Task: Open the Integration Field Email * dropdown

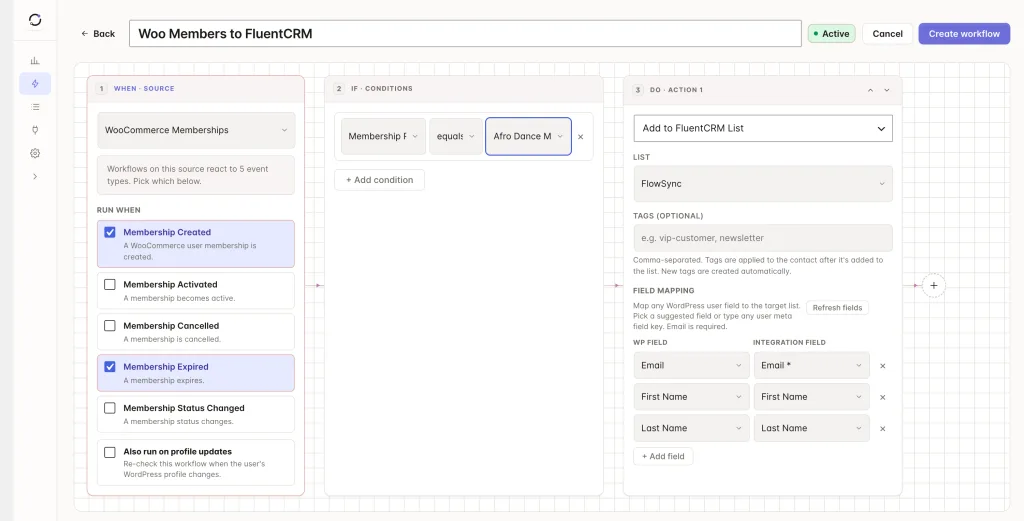Action: pyautogui.click(x=812, y=366)
